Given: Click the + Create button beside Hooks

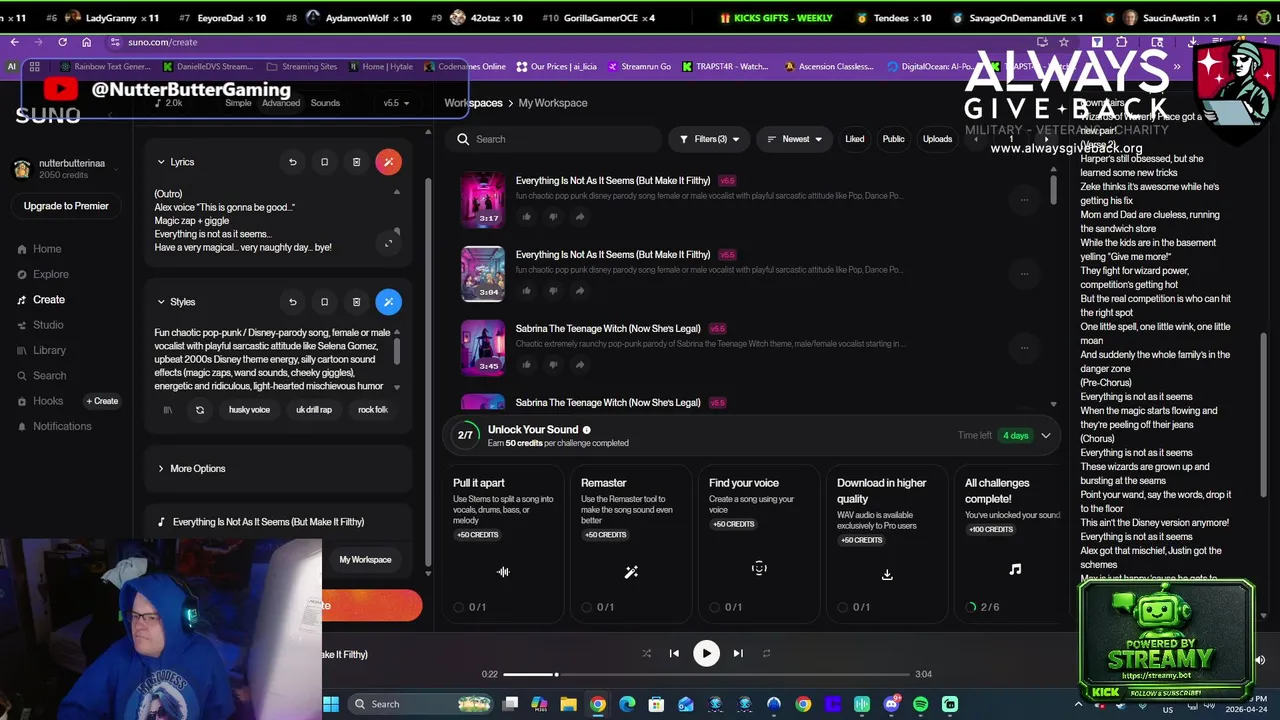Looking at the screenshot, I should click(x=102, y=401).
